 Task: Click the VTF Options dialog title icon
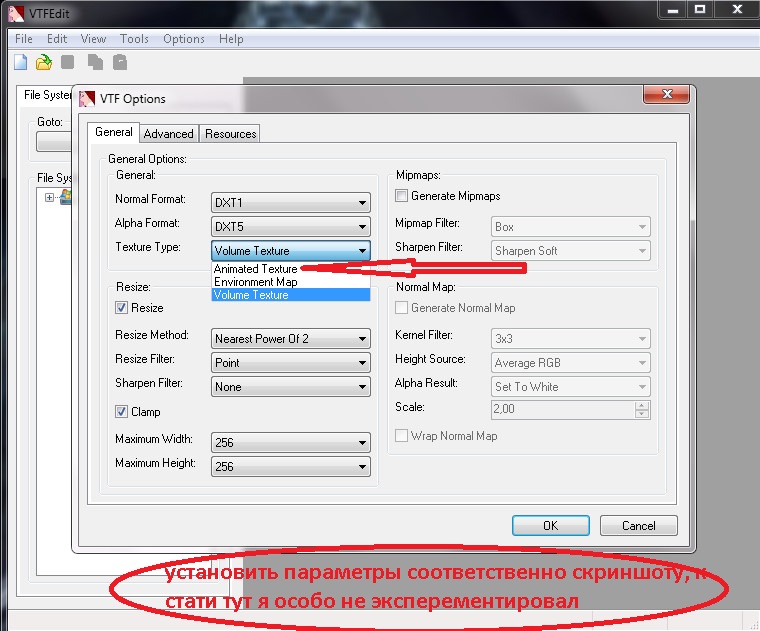click(x=87, y=98)
